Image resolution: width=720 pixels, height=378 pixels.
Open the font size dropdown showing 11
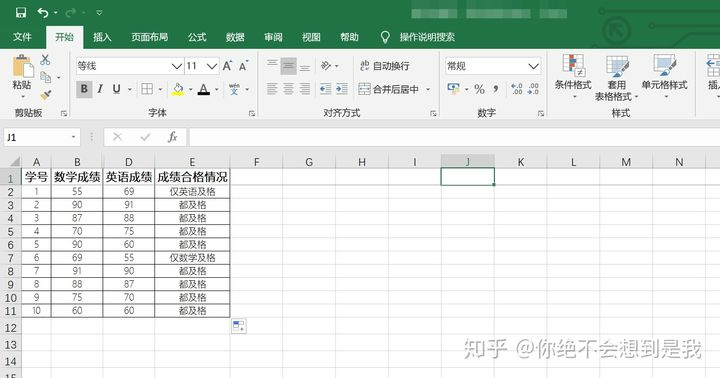click(212, 66)
